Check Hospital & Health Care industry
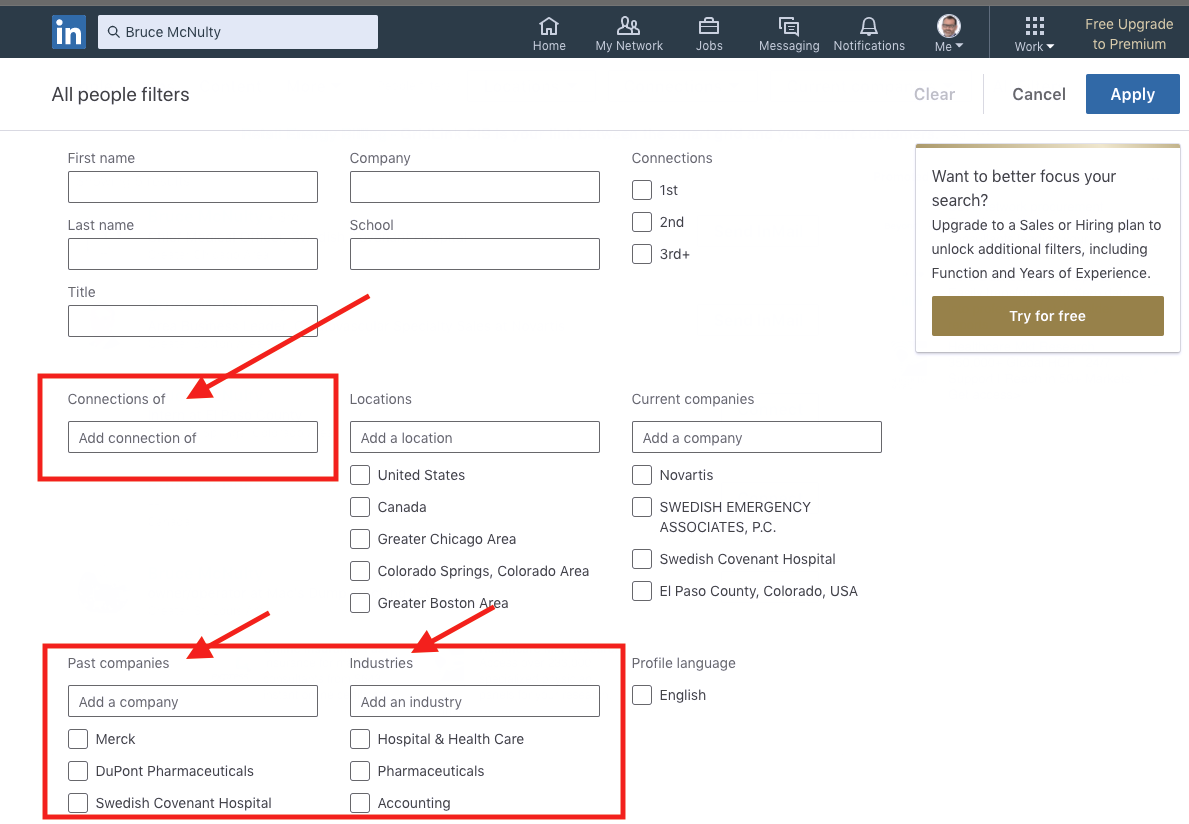Image resolution: width=1189 pixels, height=824 pixels. tap(360, 738)
